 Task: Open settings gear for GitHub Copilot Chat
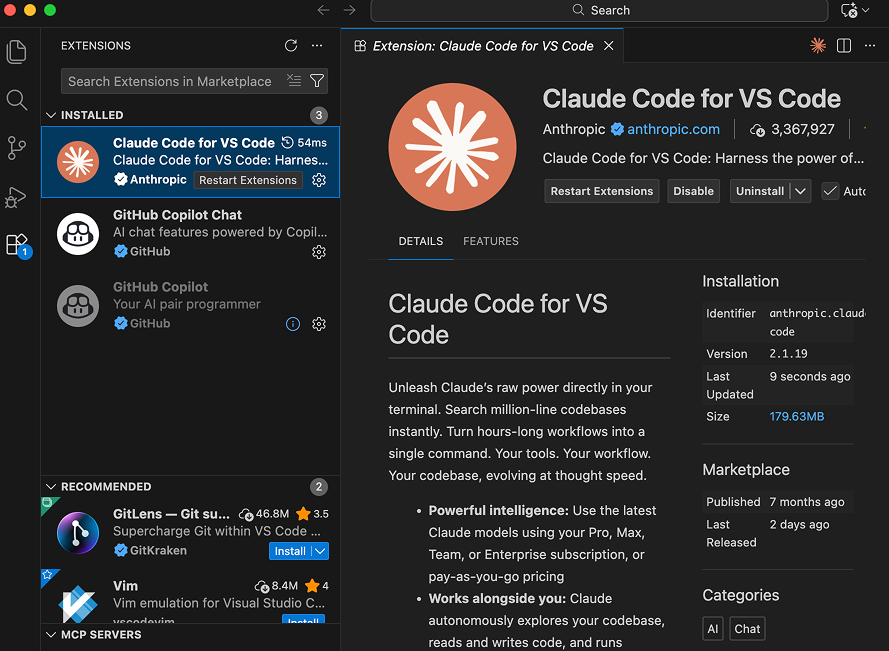click(x=319, y=252)
